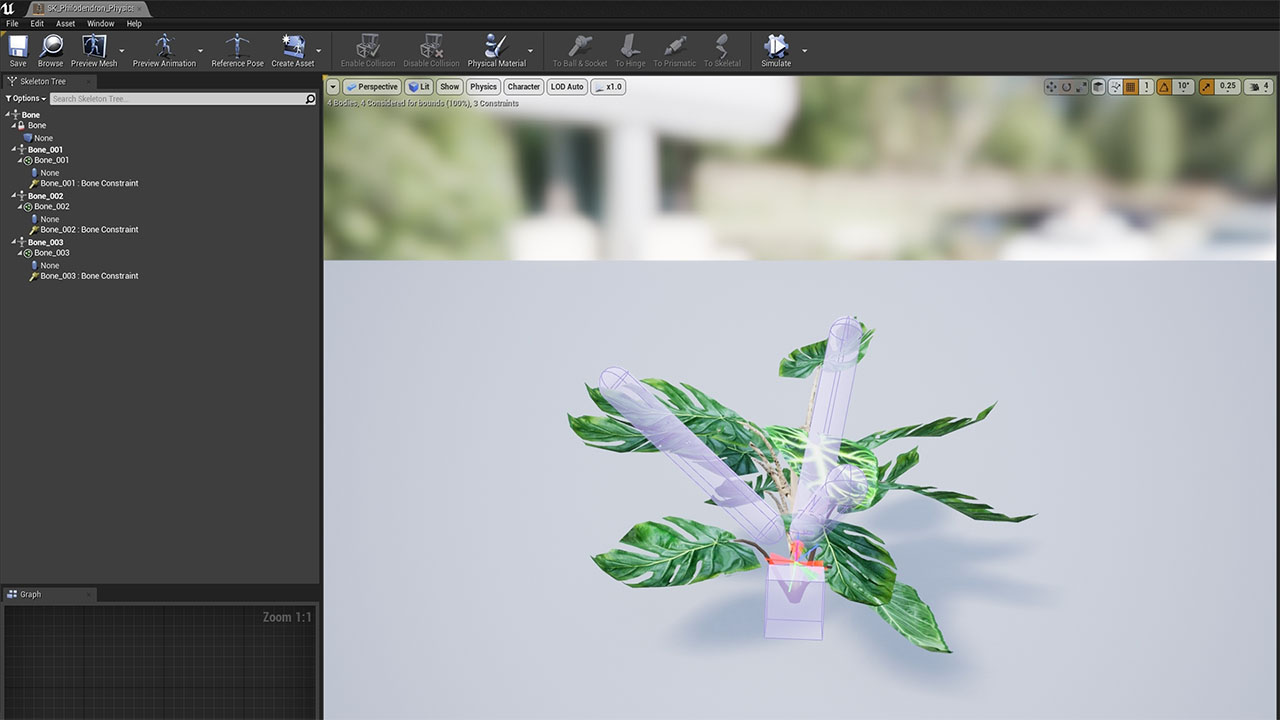Click the Enable Collision toolbar icon

point(368,50)
